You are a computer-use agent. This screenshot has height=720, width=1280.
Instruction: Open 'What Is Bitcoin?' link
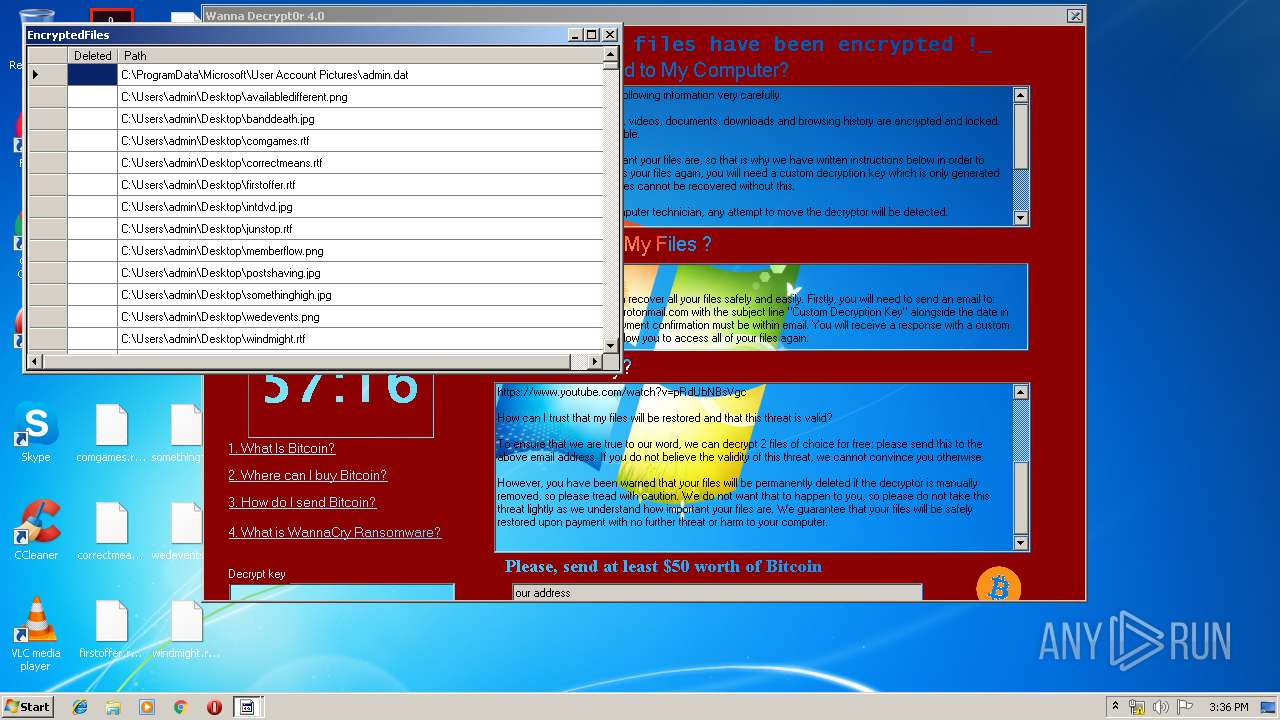(x=281, y=448)
